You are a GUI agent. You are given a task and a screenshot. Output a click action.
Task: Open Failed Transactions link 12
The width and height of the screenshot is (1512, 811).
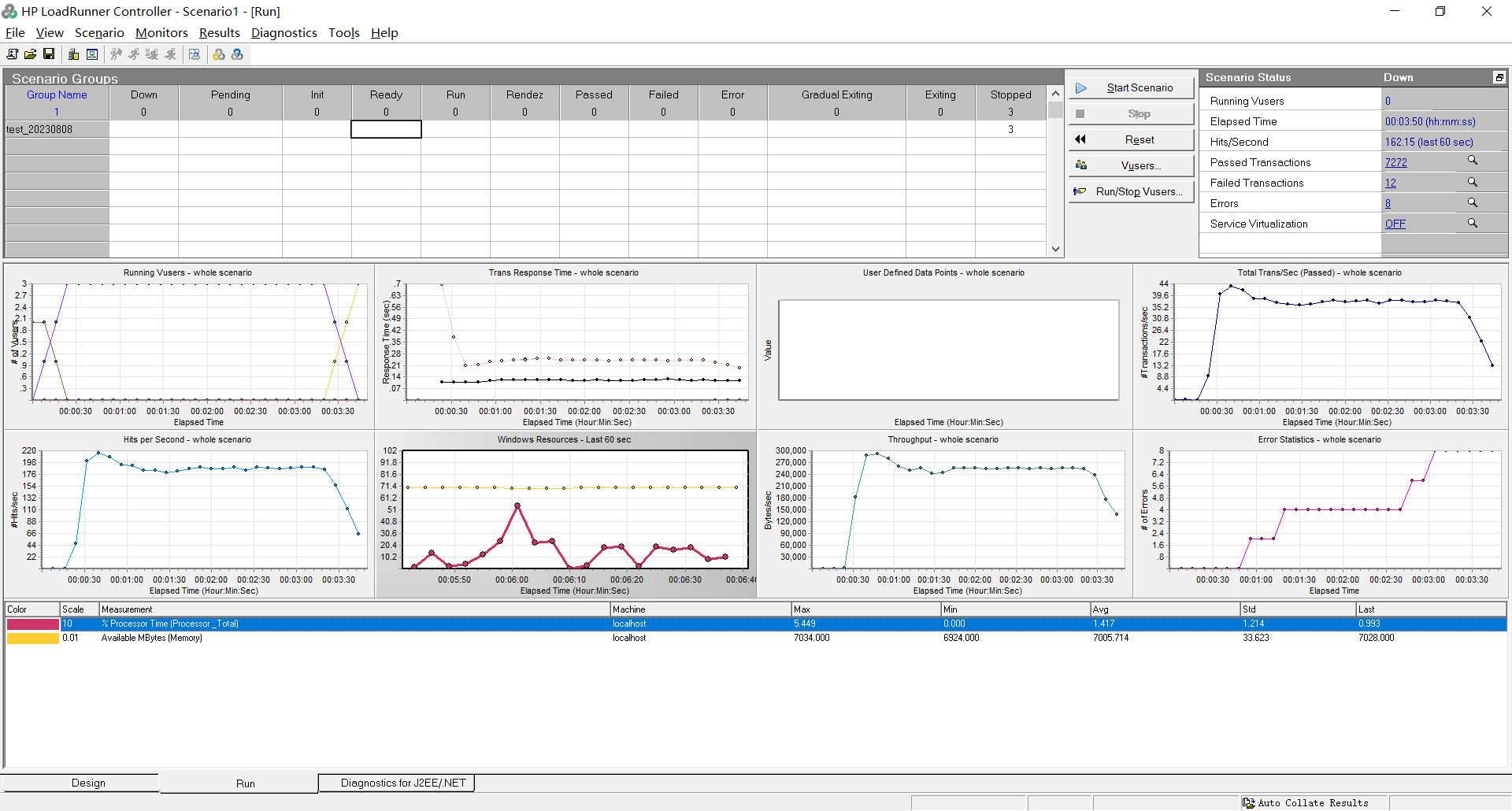pyautogui.click(x=1390, y=183)
